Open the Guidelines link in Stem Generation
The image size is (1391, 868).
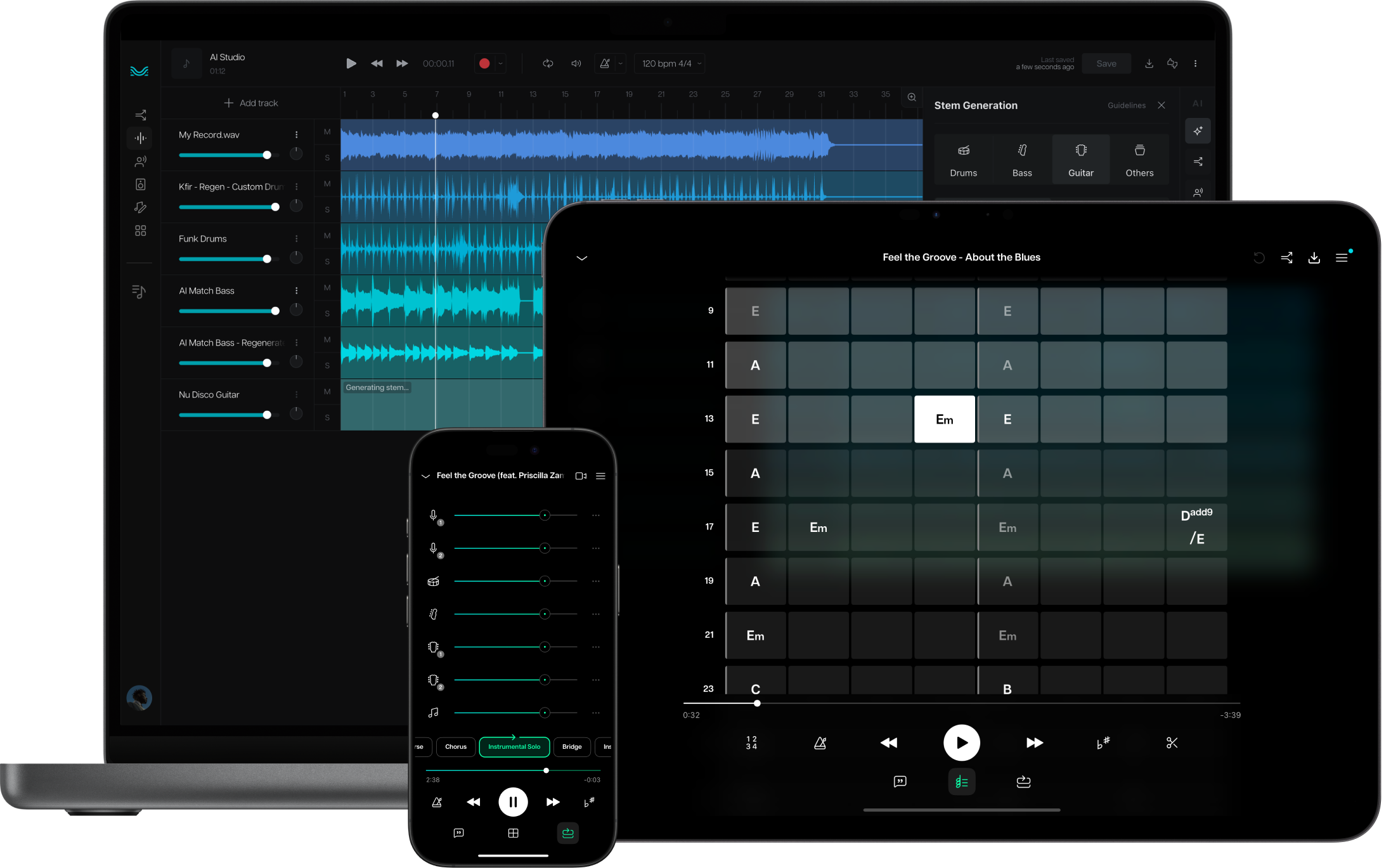pos(1126,105)
